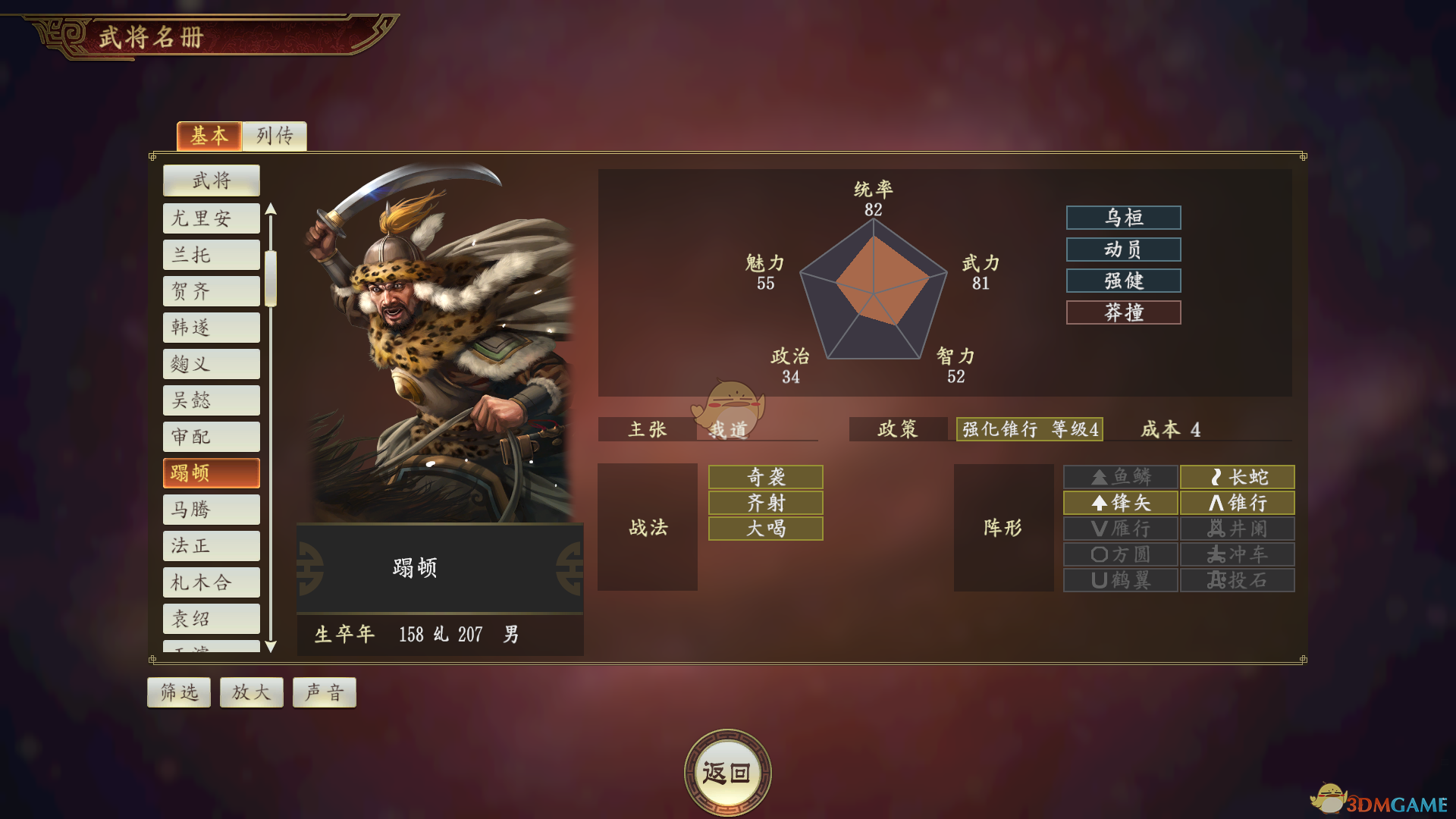The height and width of the screenshot is (819, 1456).
Task: Click the officer list scrollbar thumb
Action: click(x=271, y=278)
